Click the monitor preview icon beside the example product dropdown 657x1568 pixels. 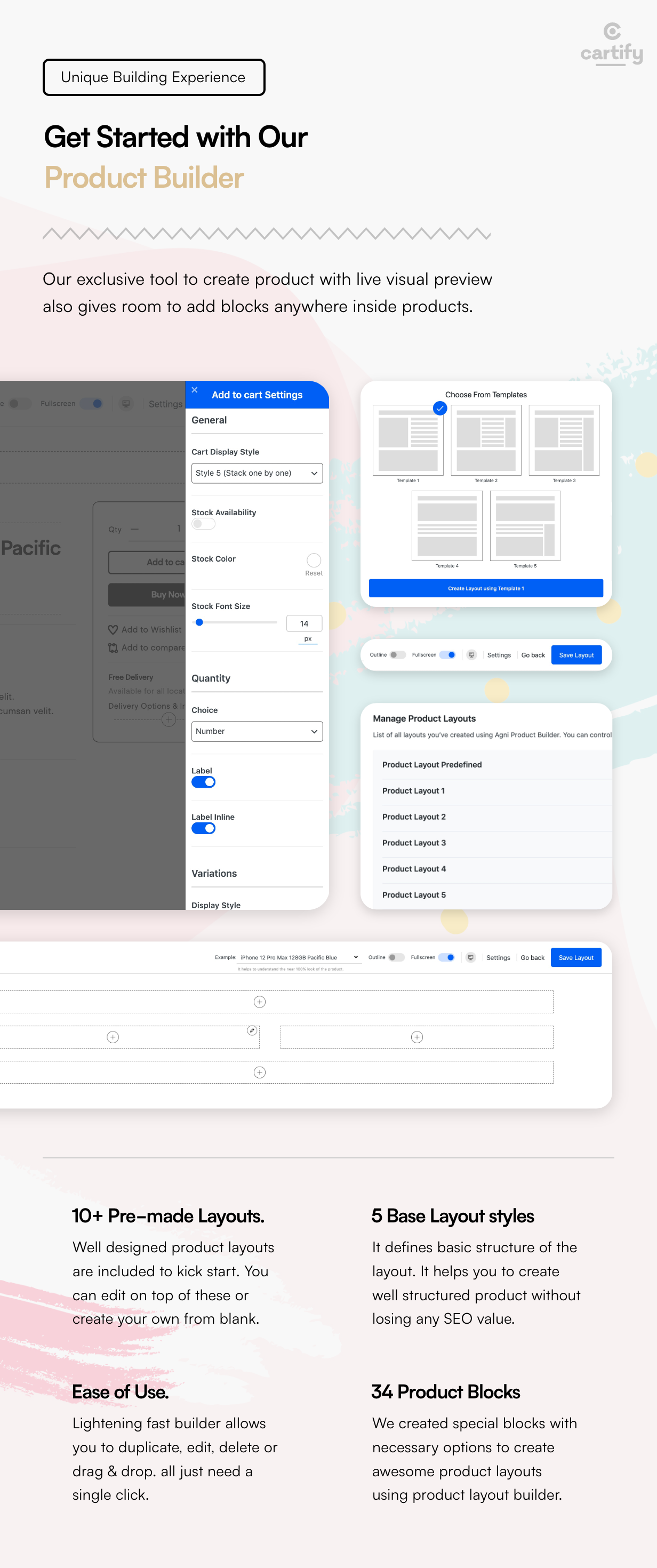click(471, 957)
